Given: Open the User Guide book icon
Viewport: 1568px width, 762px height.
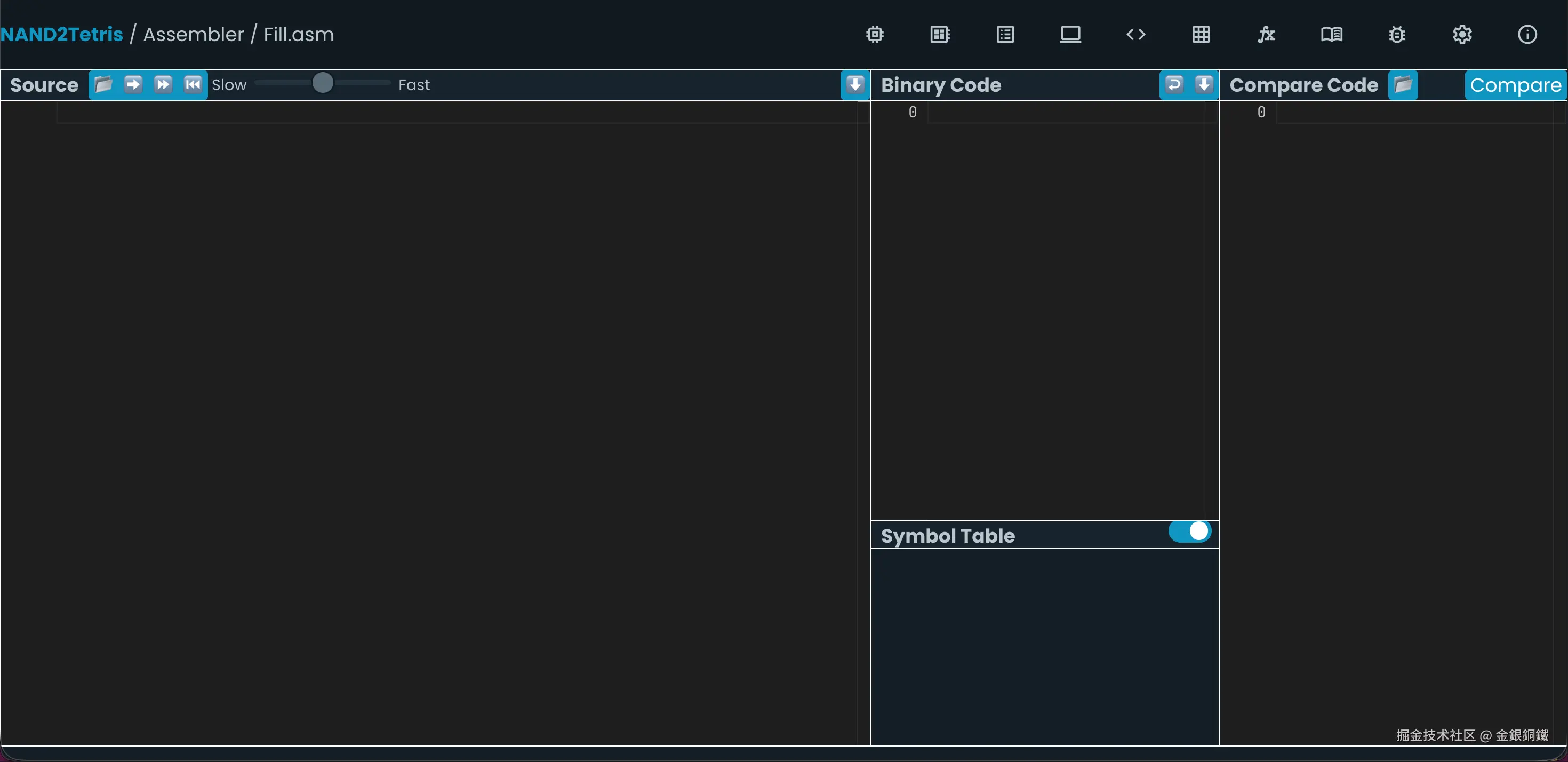Looking at the screenshot, I should pyautogui.click(x=1331, y=35).
